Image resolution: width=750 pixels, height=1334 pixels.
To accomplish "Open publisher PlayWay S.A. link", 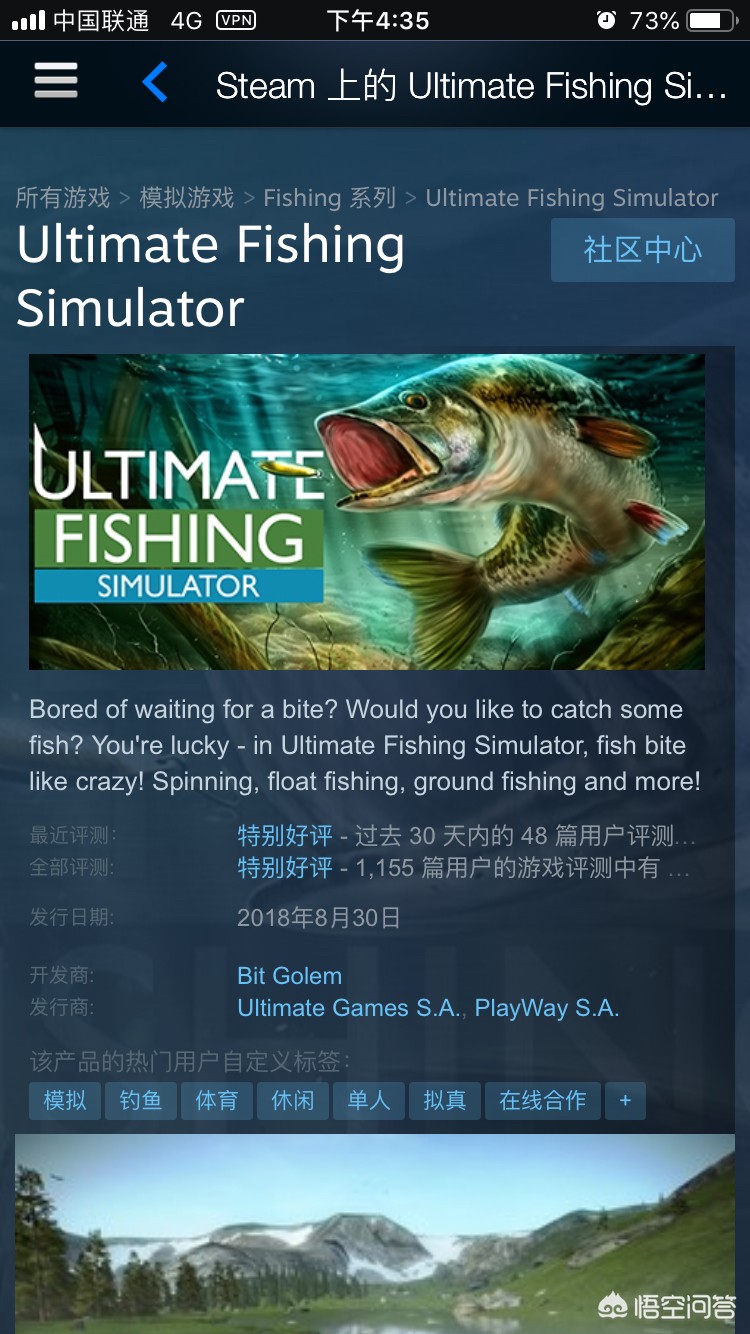I will pos(547,1008).
